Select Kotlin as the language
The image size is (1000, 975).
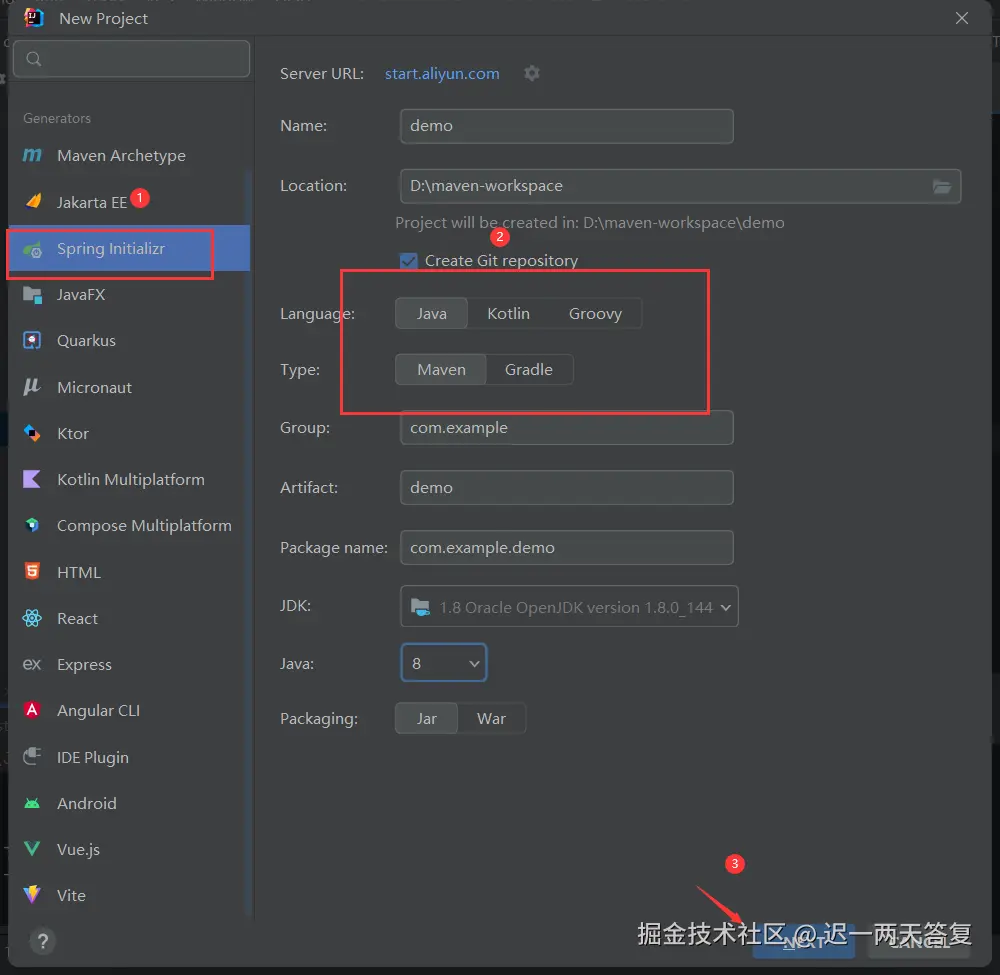(x=508, y=313)
